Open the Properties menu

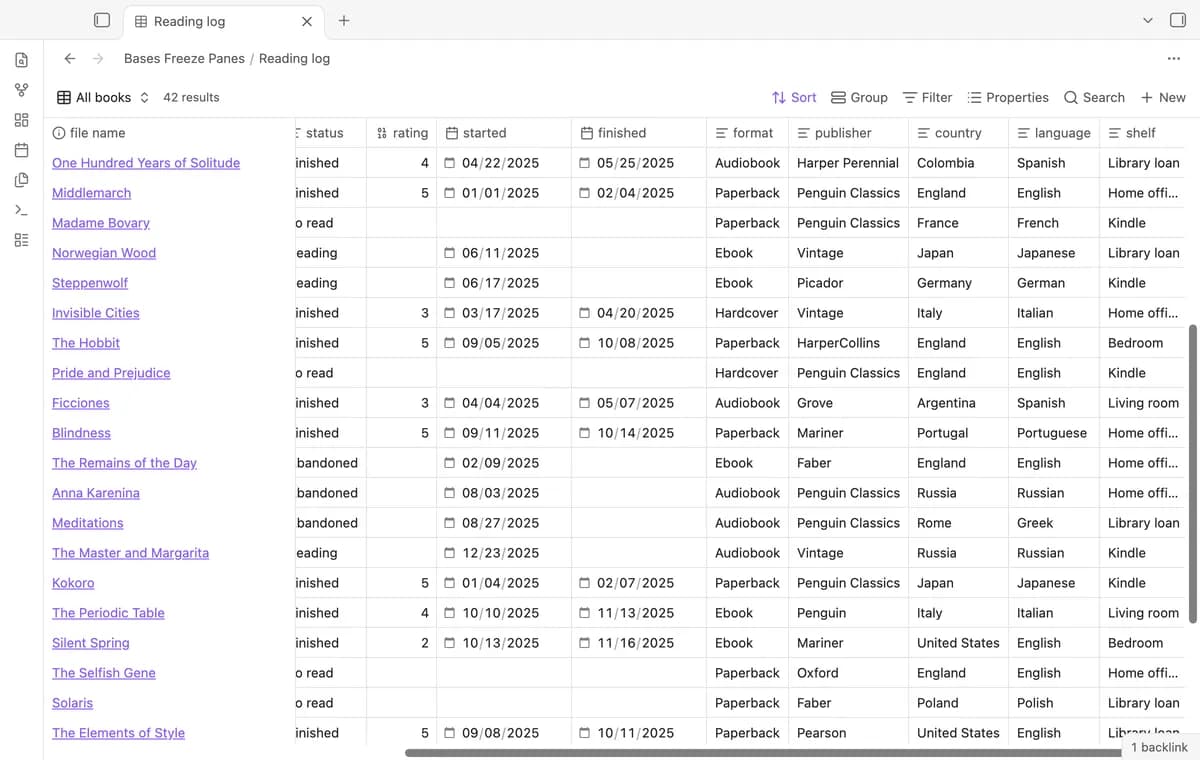(1008, 97)
